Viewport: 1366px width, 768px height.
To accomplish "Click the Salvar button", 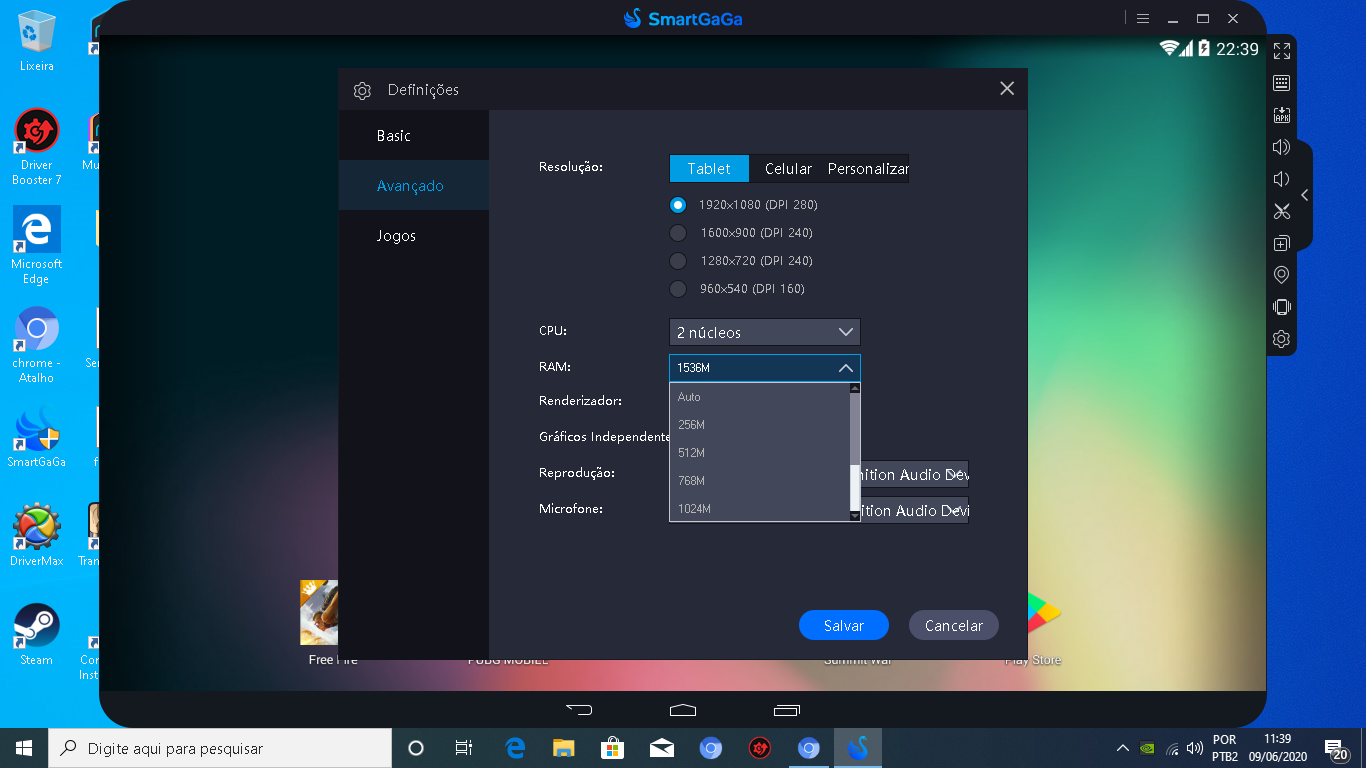I will (x=844, y=625).
